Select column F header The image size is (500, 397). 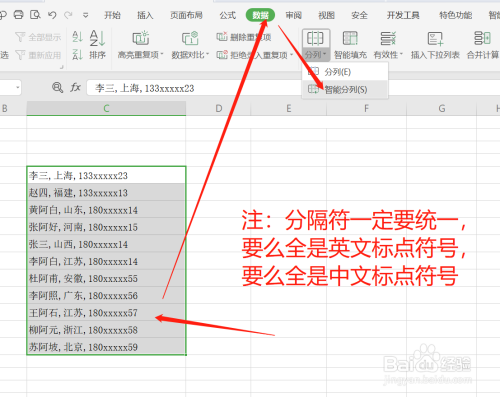coord(366,108)
